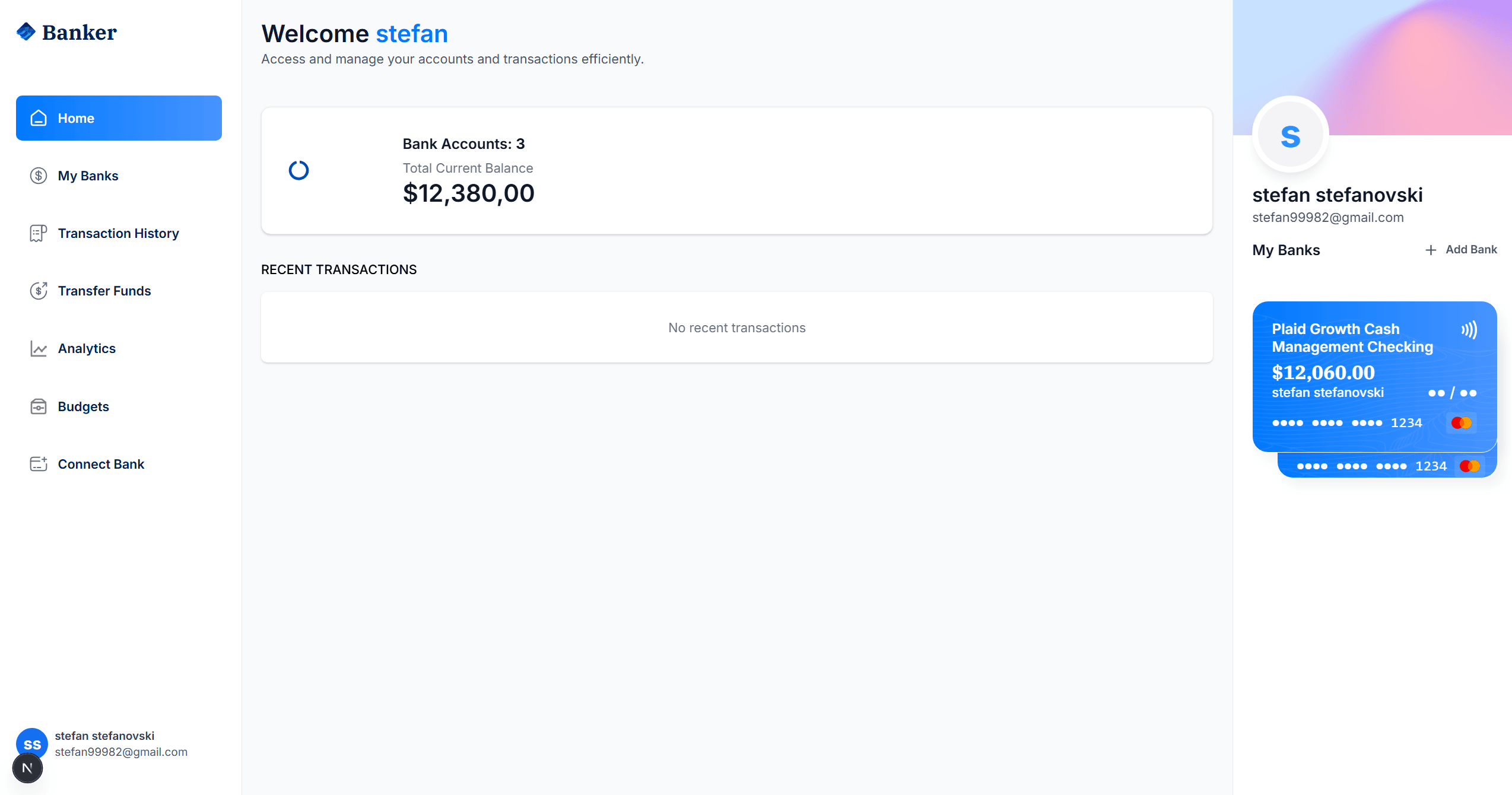Open Transfer Funds from sidebar

click(104, 291)
